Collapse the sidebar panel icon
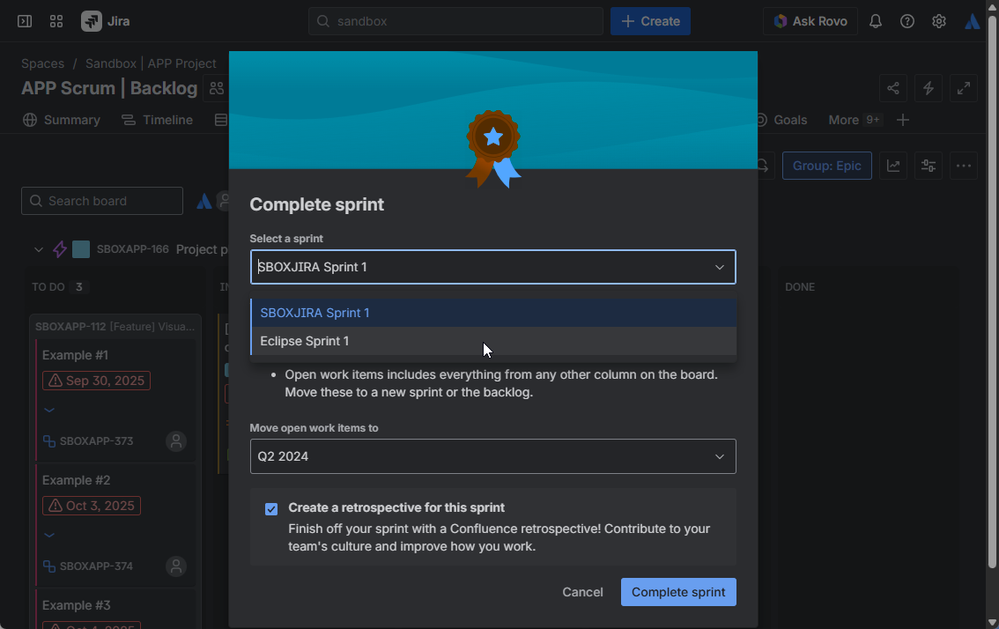Screen dimensions: 999x629 coord(25,21)
